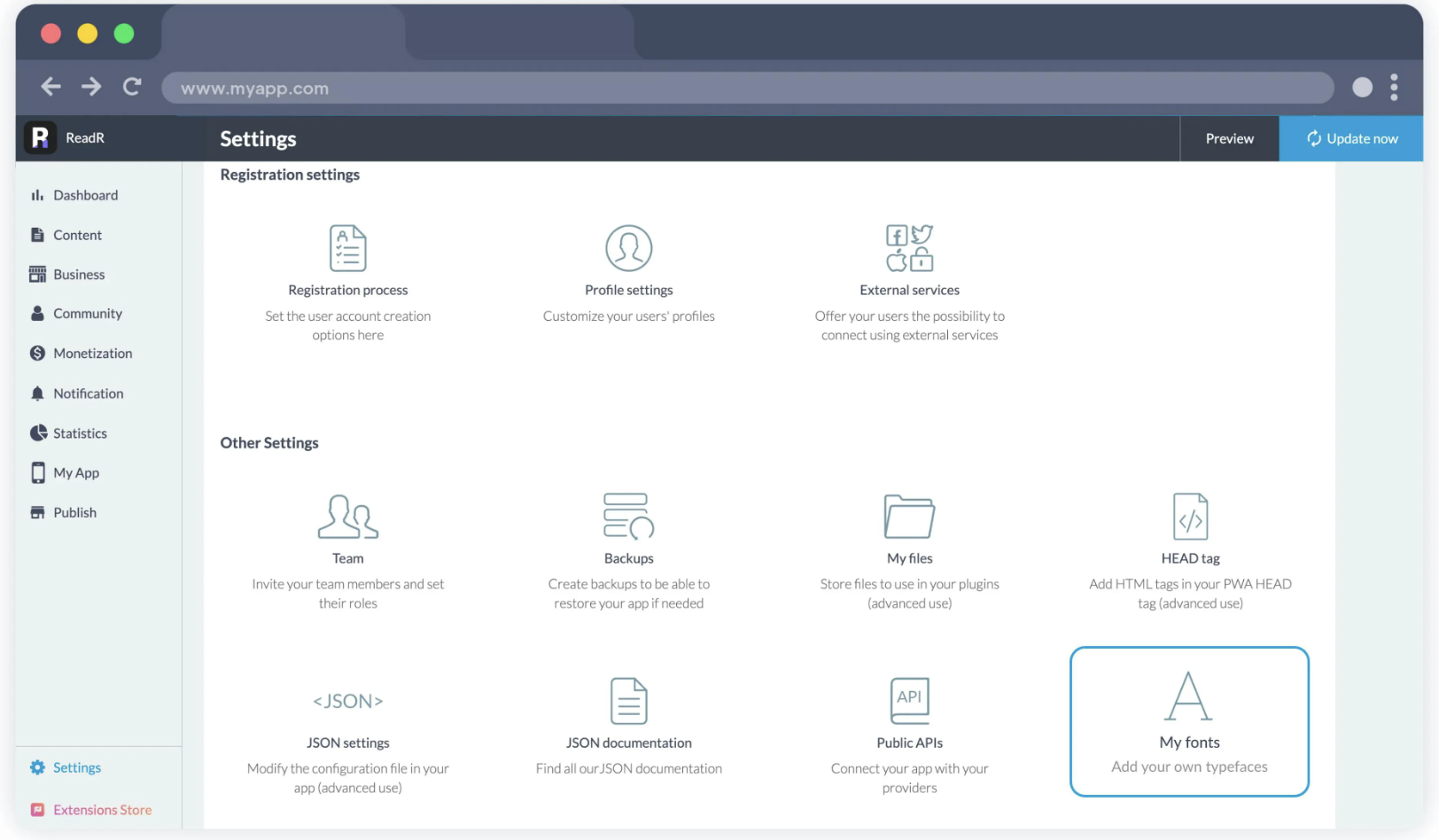Open the Extensions Store link

[x=102, y=810]
